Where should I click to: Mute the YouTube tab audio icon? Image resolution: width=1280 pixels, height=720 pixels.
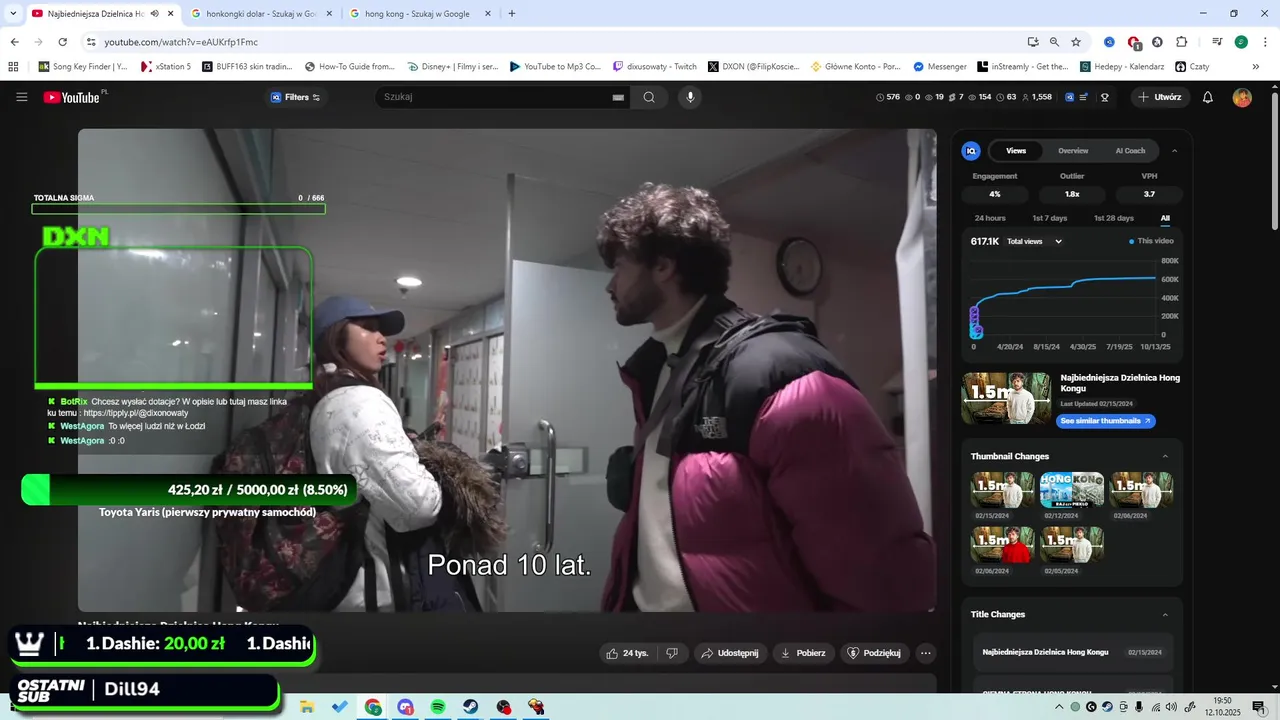[155, 14]
